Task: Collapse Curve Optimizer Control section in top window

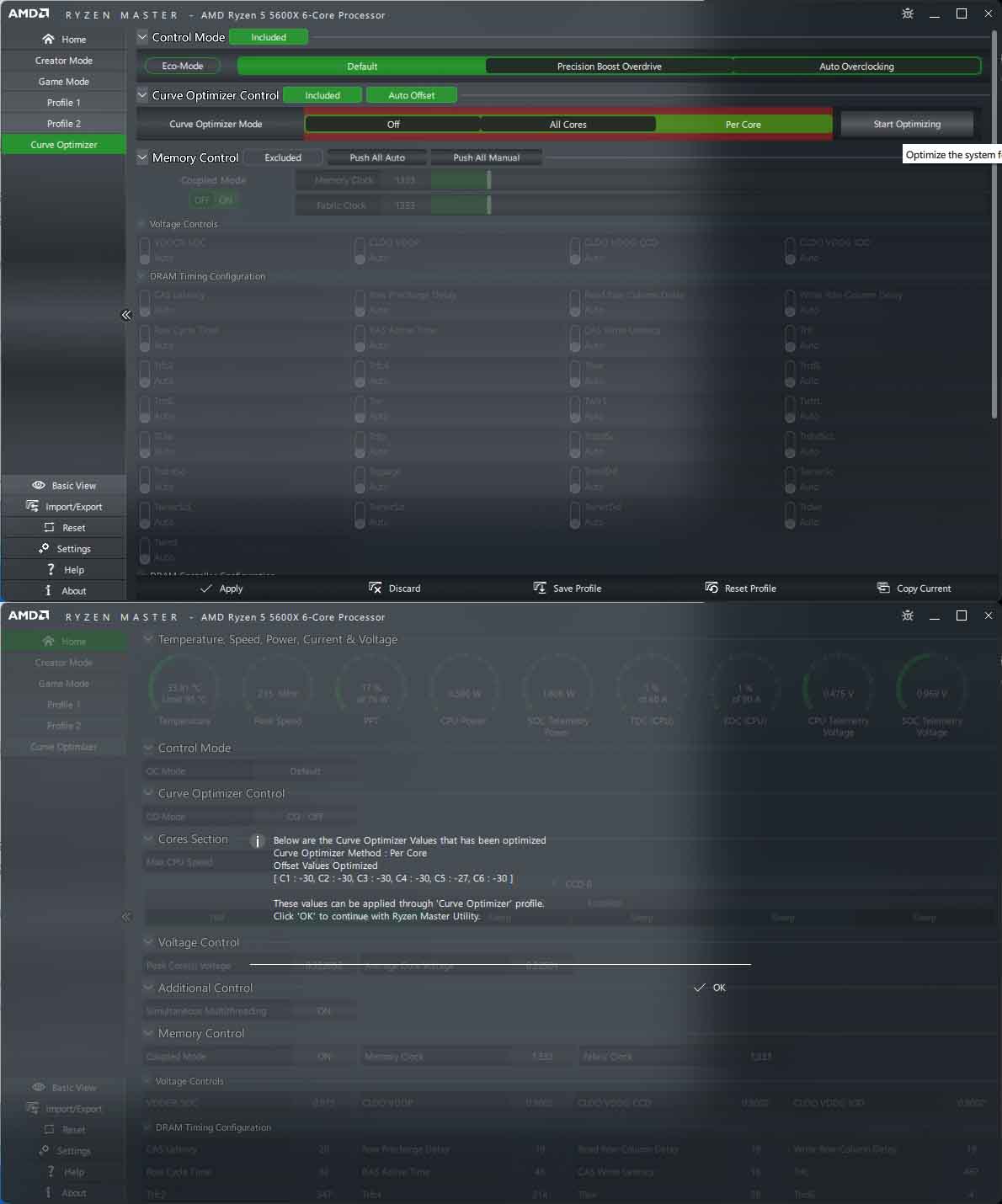Action: pos(142,95)
